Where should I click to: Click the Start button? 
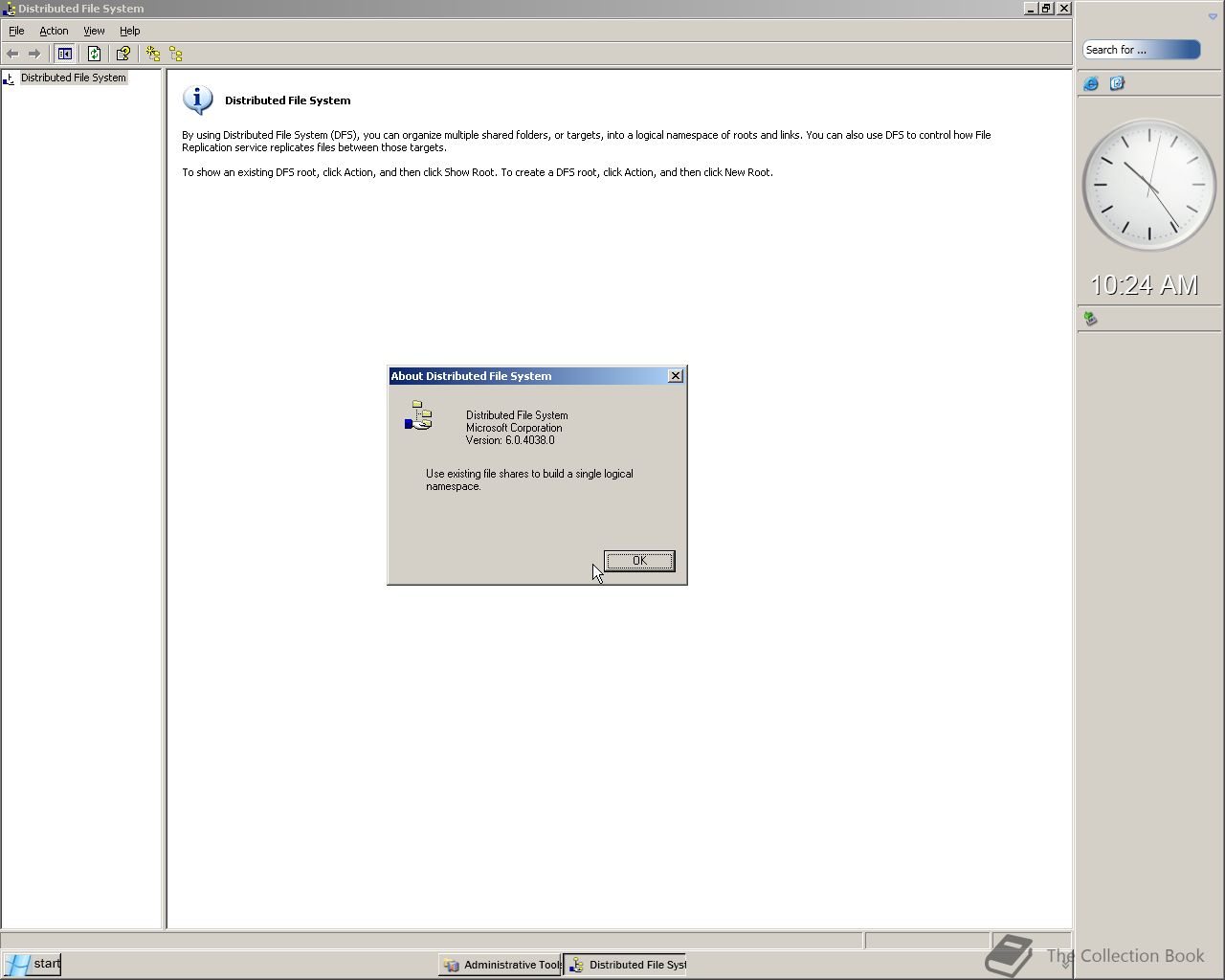[32, 964]
